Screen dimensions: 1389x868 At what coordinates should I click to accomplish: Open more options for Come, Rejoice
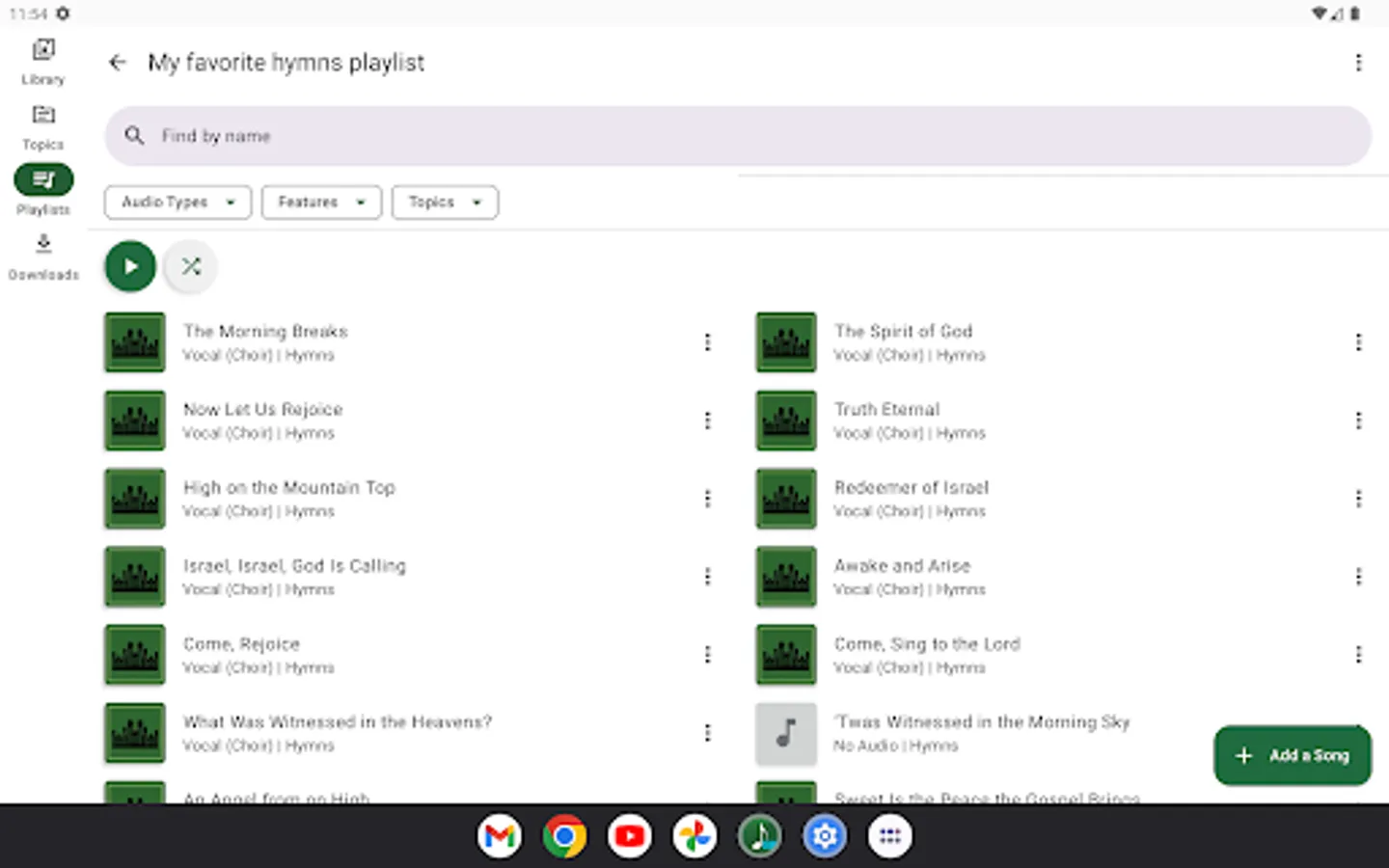707,654
